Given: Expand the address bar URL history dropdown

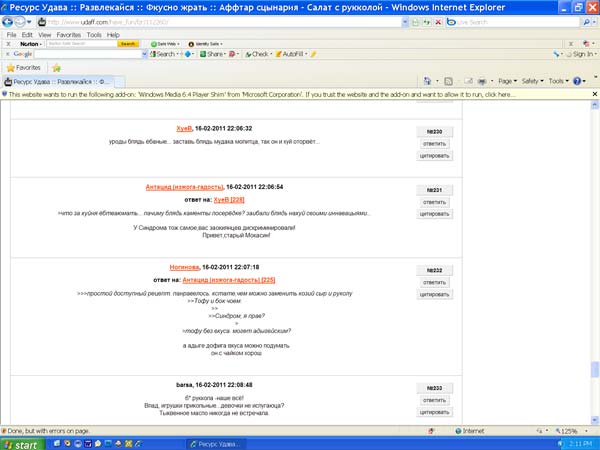Looking at the screenshot, I should [405, 22].
